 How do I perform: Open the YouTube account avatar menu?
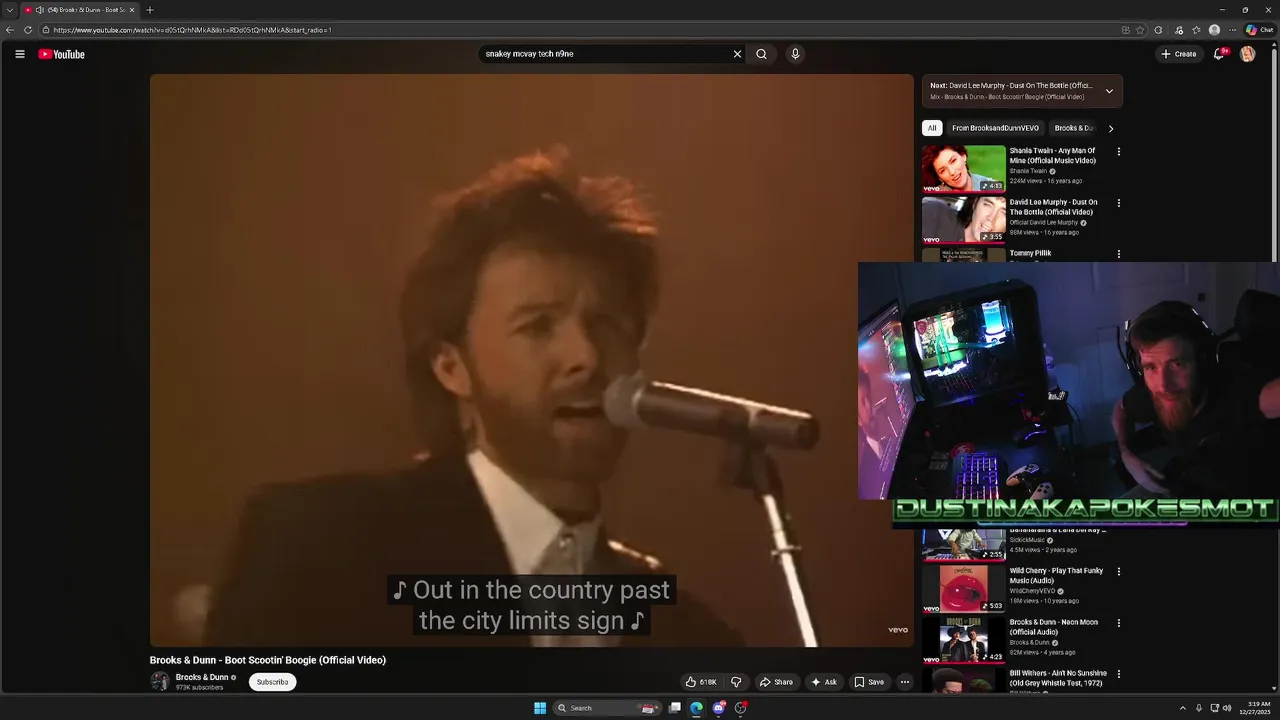click(x=1247, y=54)
